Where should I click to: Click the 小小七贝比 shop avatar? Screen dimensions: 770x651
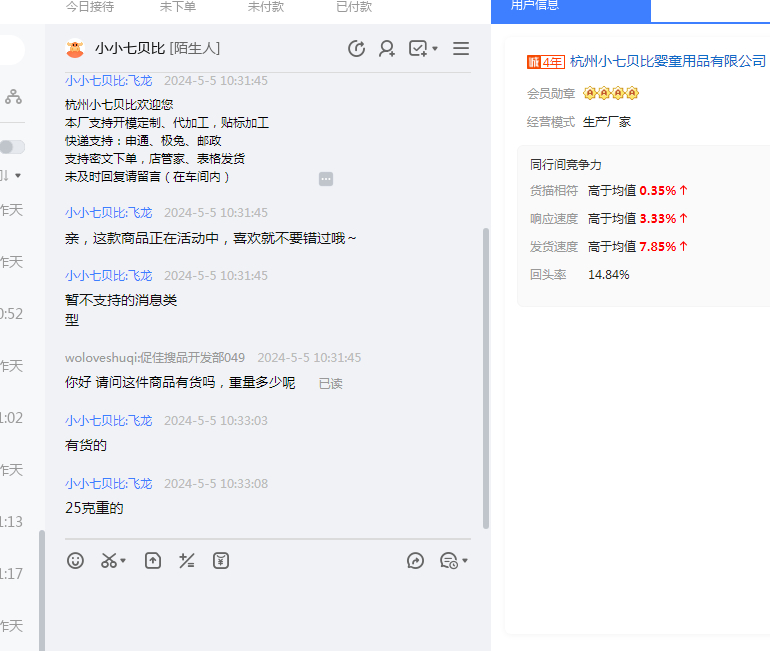coord(74,49)
